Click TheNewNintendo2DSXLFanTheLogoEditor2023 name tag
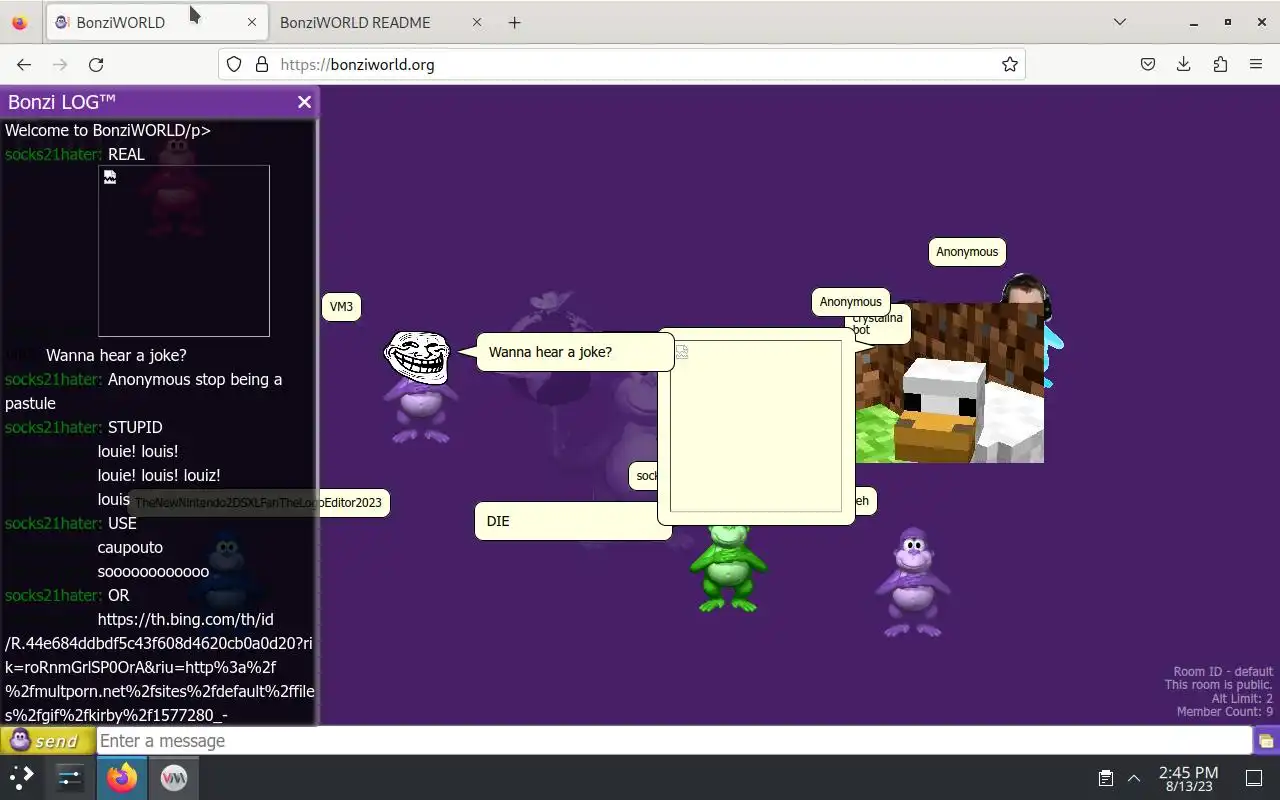Image resolution: width=1280 pixels, height=800 pixels. [259, 503]
